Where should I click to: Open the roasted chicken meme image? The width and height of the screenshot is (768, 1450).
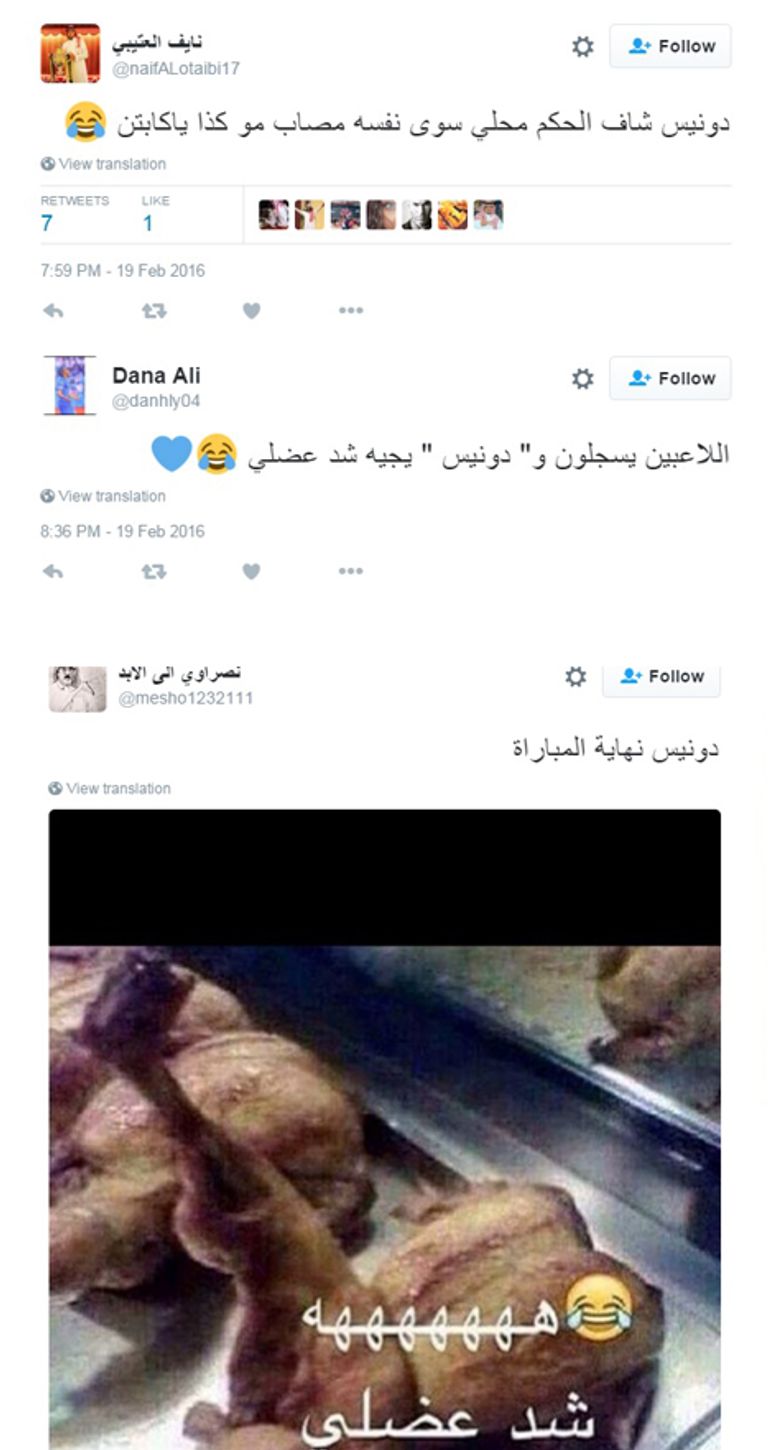[385, 1129]
